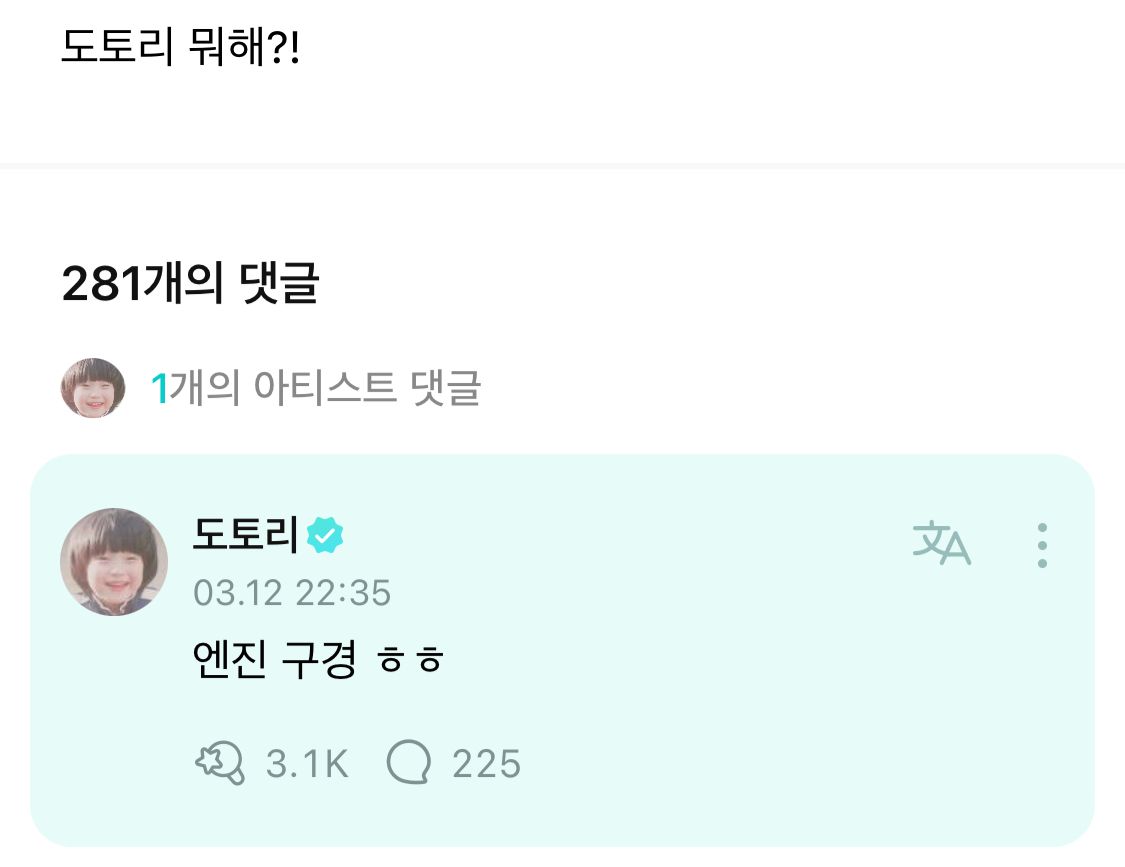Tap the small avatar beside artist comments label

pos(93,388)
